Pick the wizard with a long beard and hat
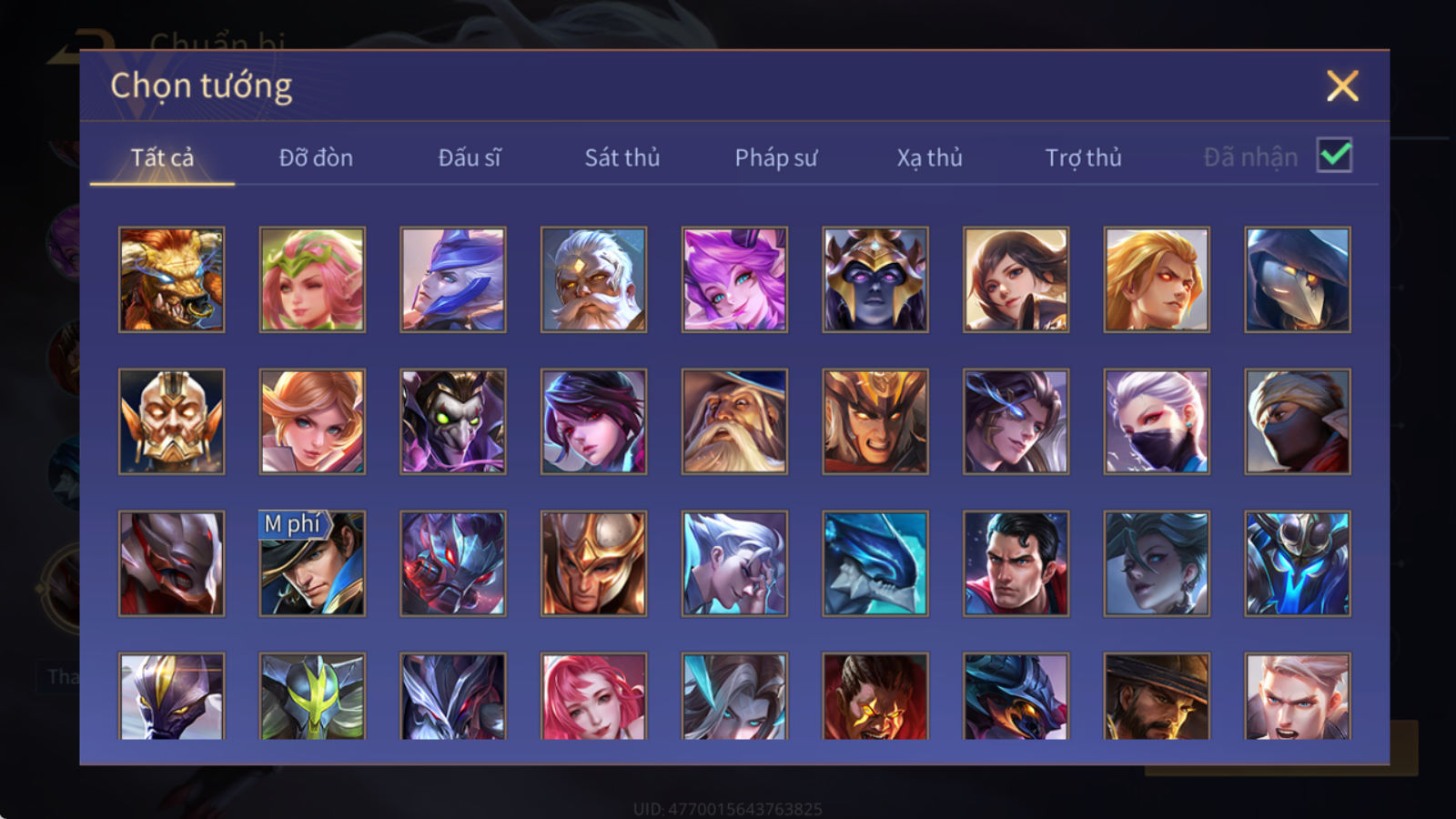 click(x=734, y=421)
